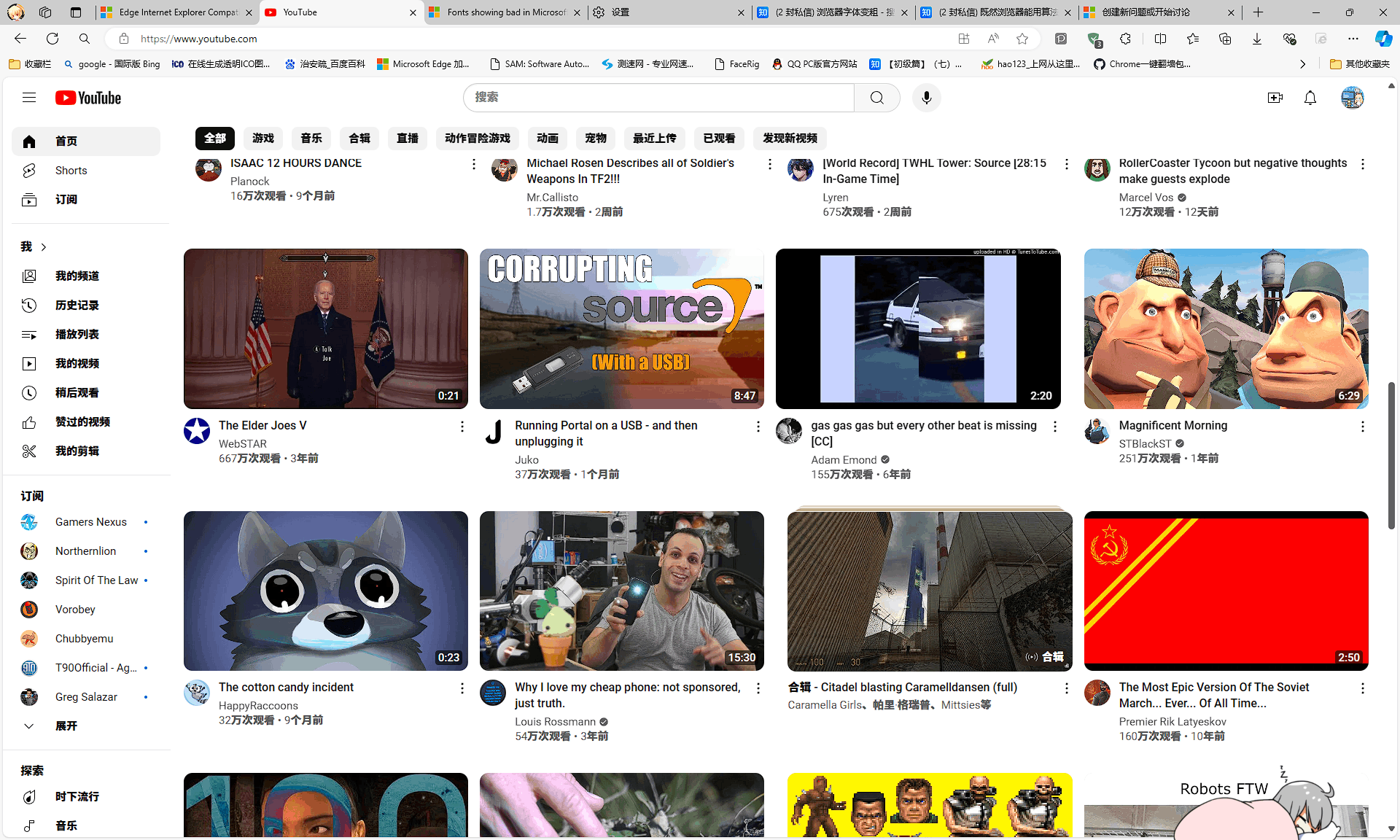This screenshot has height=840, width=1400.
Task: Select the 直播 filter chip
Action: [407, 139]
